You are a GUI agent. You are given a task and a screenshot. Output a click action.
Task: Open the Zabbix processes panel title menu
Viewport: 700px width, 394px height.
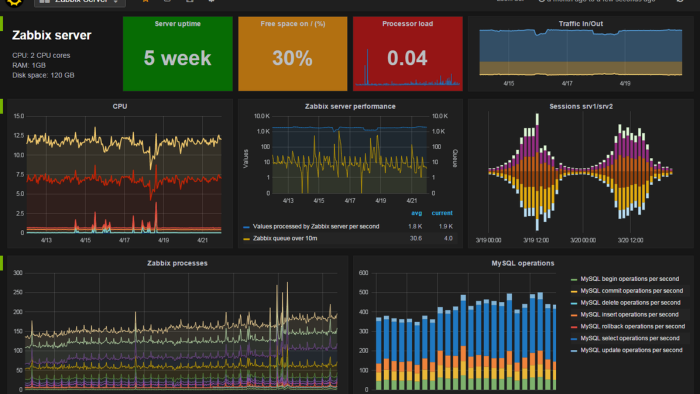(x=177, y=263)
